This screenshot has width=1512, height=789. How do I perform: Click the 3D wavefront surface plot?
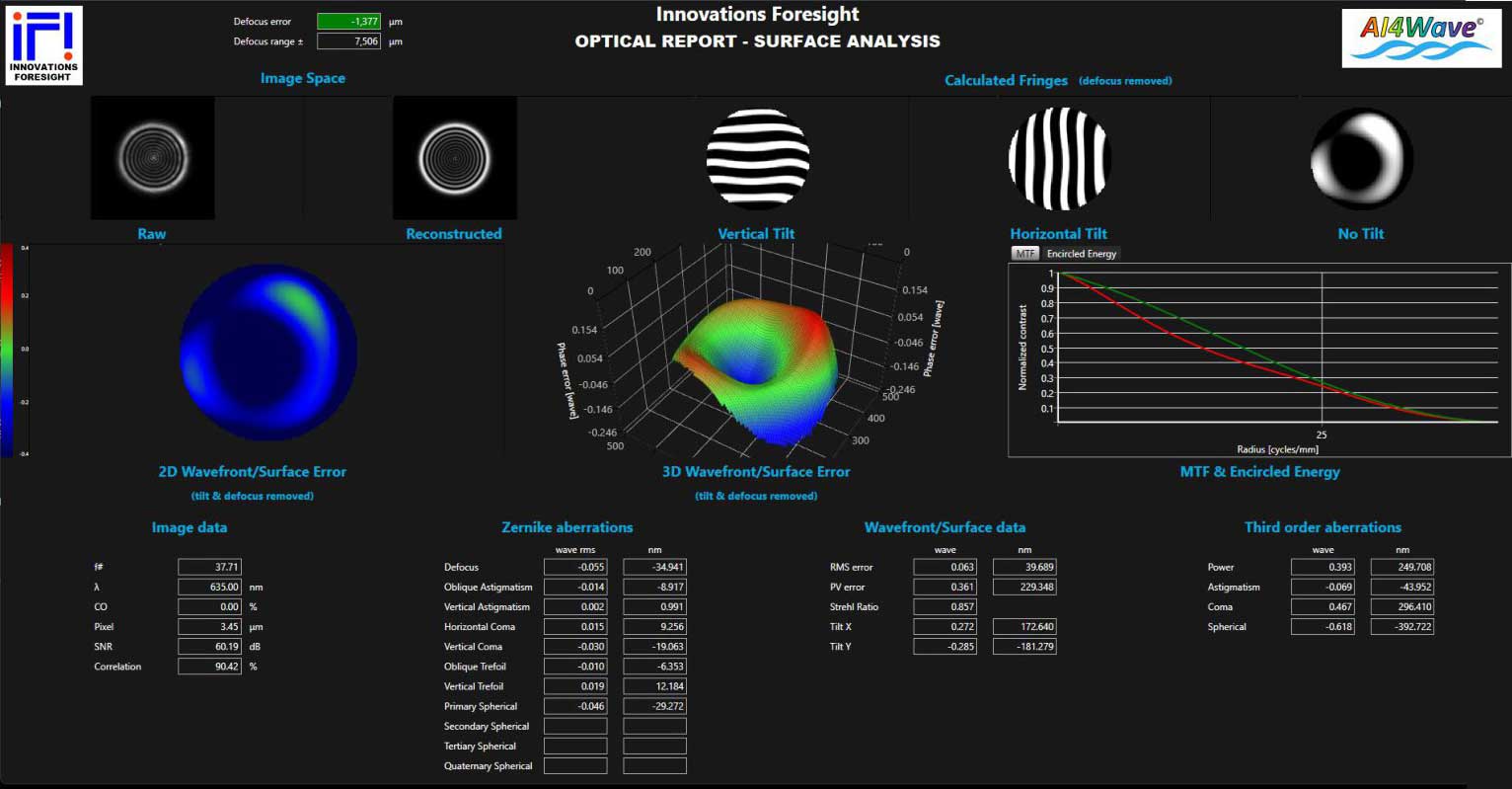point(755,355)
